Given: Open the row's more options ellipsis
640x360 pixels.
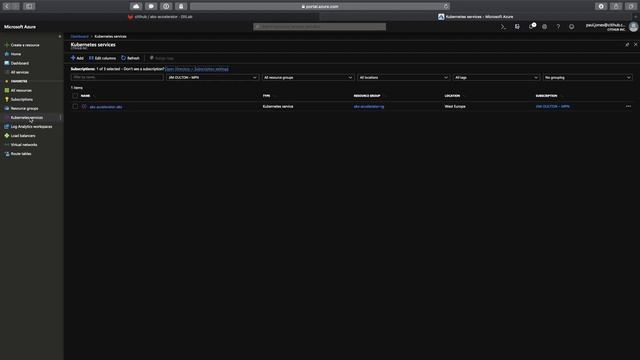Looking at the screenshot, I should pos(628,107).
